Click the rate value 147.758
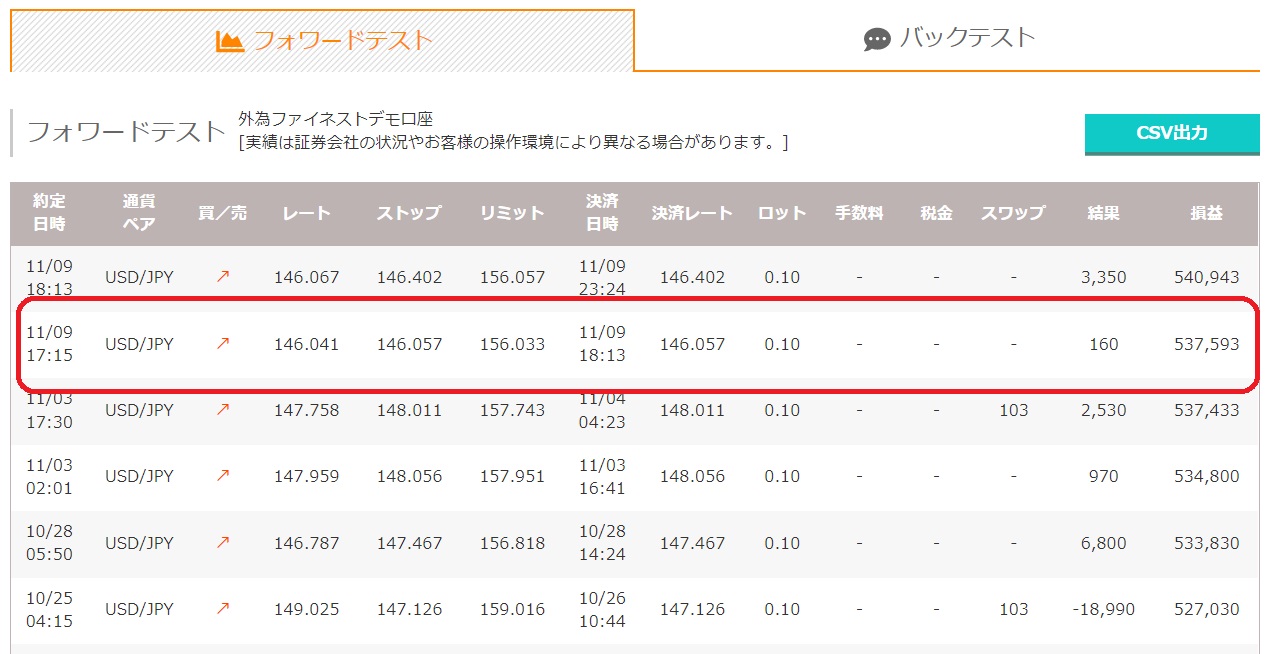The image size is (1267, 654). pos(306,410)
